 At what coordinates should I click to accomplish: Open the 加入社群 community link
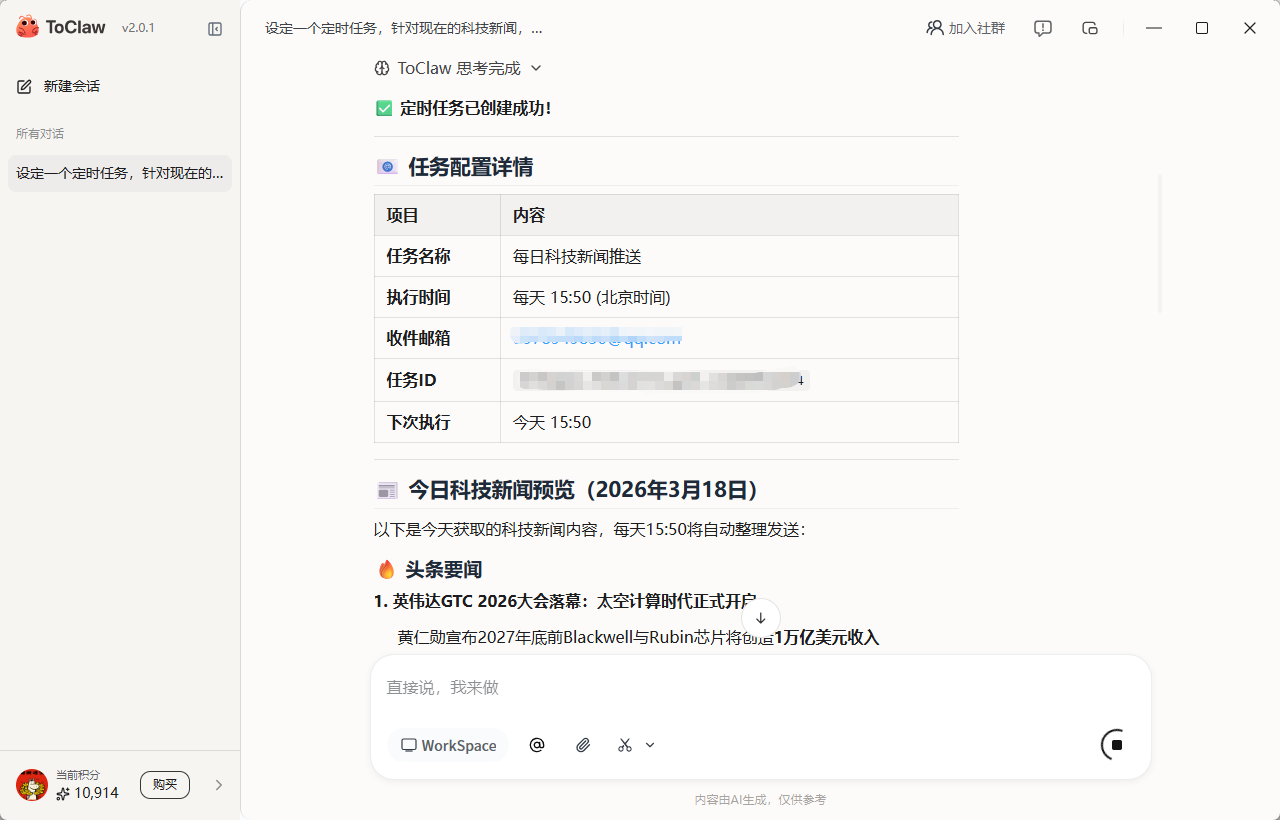tap(966, 28)
